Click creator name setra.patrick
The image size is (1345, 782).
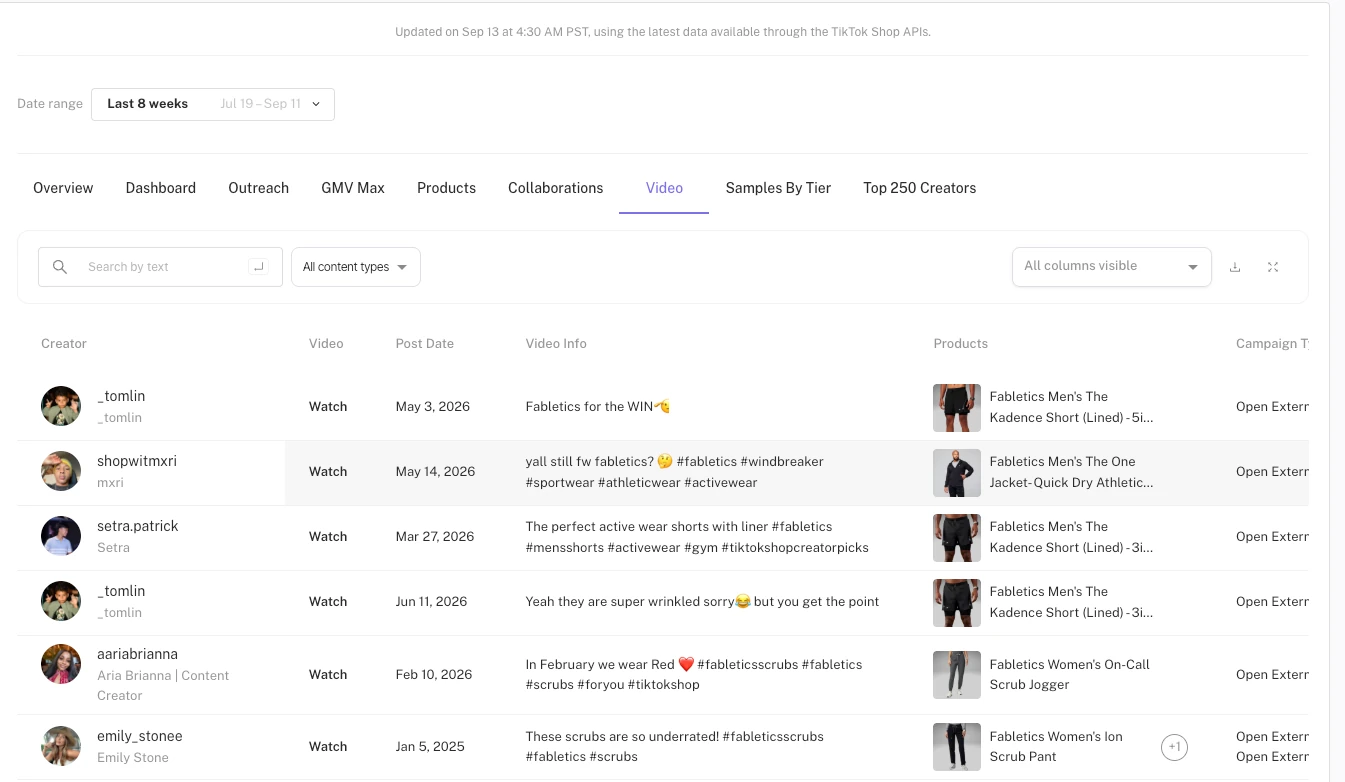[138, 527]
